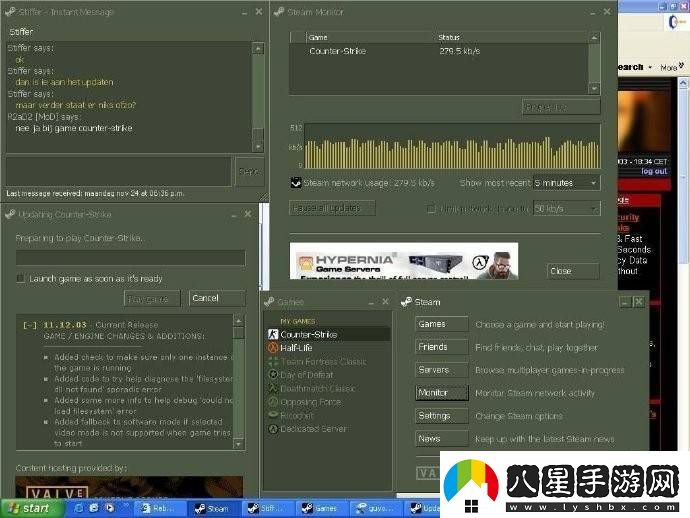
Task: Select the Counter-Strike row in Steam Monitor
Action: click(439, 51)
